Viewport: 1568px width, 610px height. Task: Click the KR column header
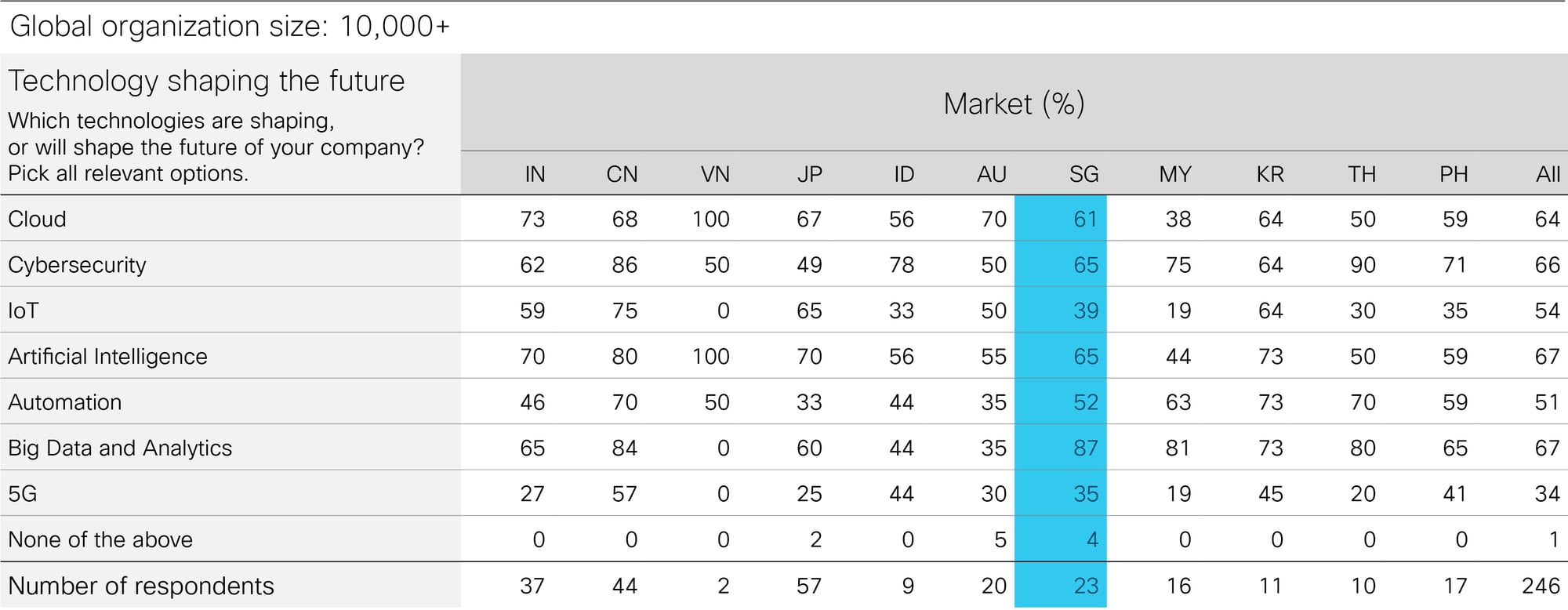[x=1270, y=174]
